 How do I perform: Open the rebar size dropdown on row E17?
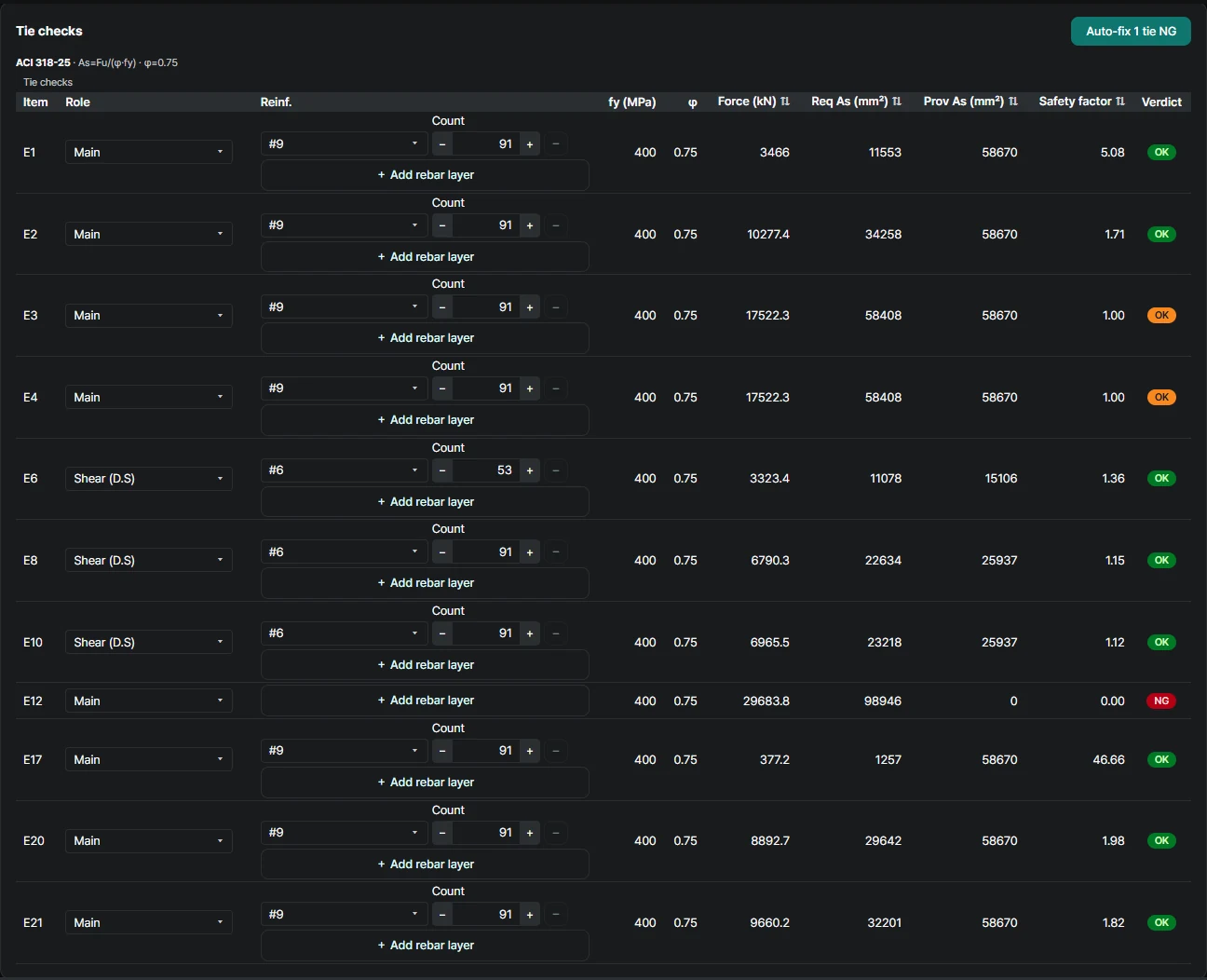coord(344,751)
